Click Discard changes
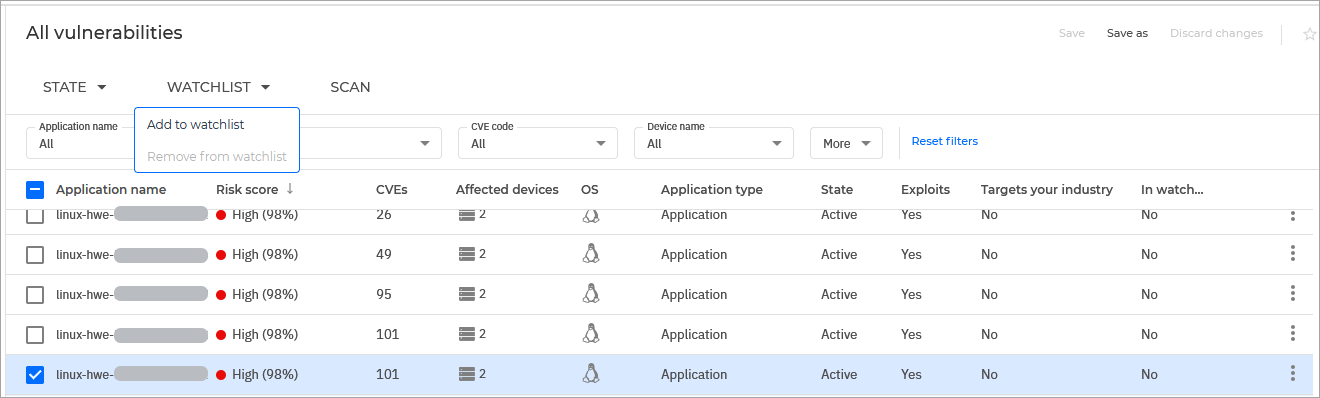The image size is (1320, 398). click(x=1216, y=33)
